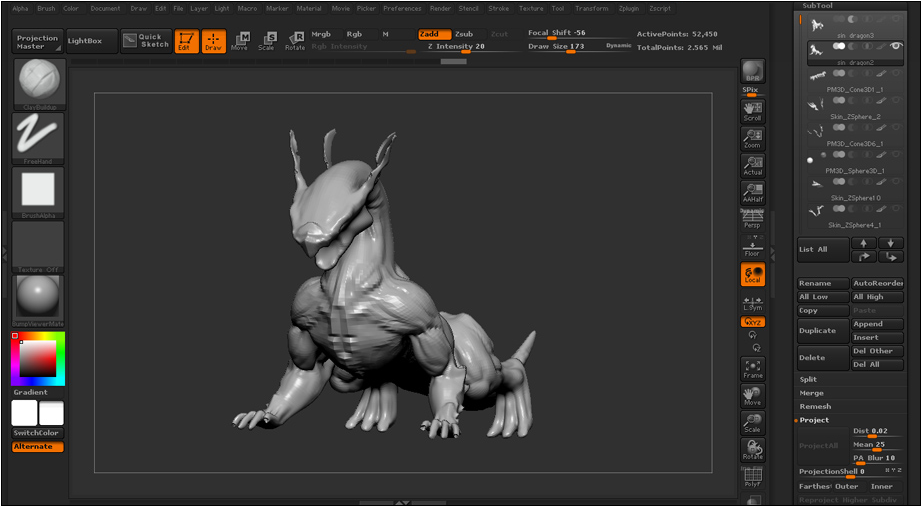
Task: Select the ClayBuildup brush thumbnail
Action: (x=38, y=84)
